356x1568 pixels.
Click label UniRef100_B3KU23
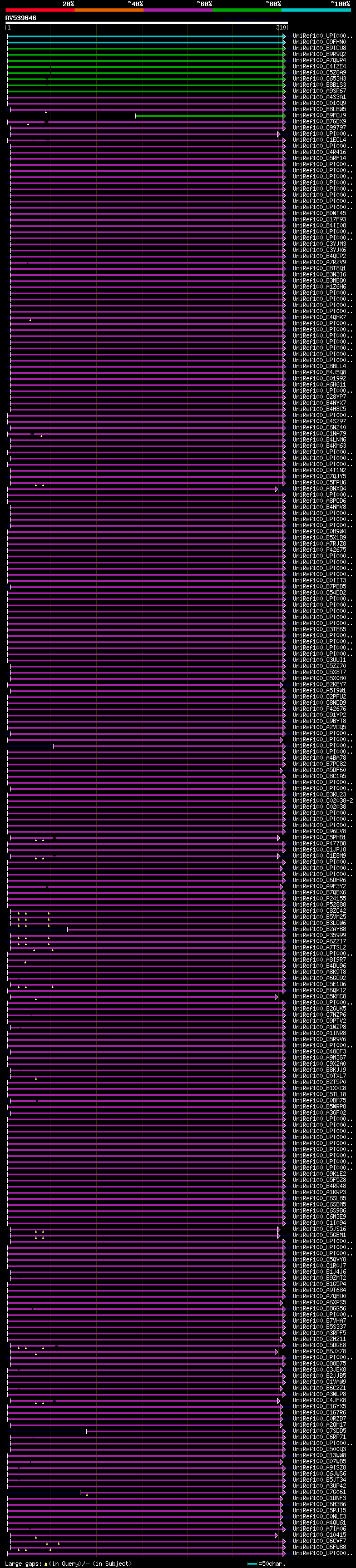[x=319, y=794]
